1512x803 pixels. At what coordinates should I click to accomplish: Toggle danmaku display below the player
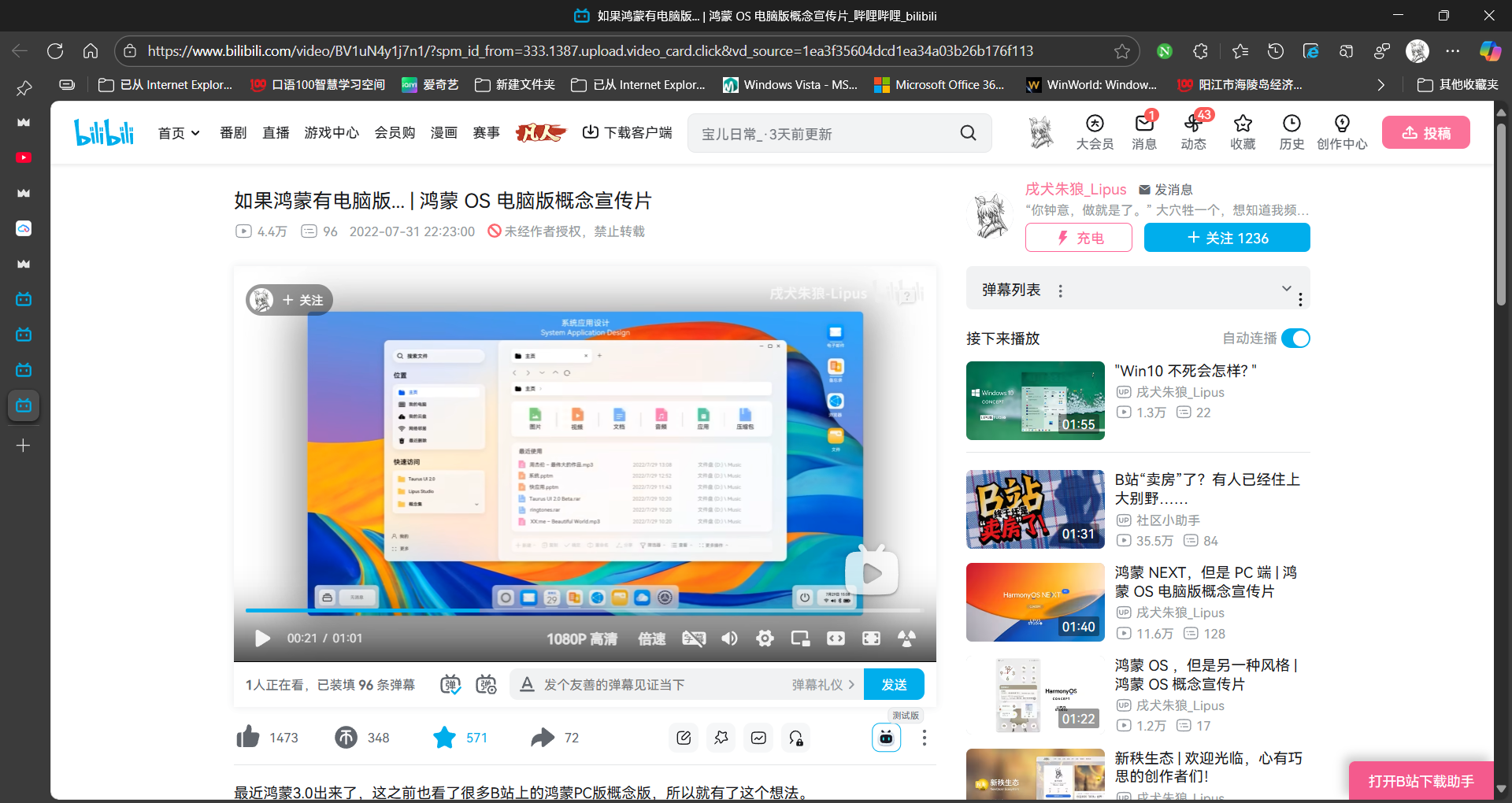coord(450,684)
